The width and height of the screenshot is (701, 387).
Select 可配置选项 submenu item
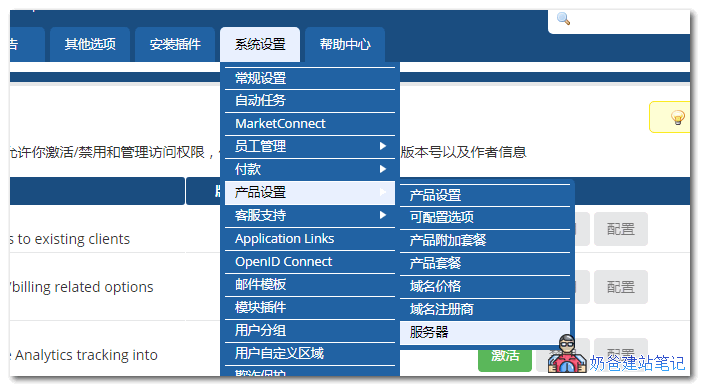click(x=485, y=218)
